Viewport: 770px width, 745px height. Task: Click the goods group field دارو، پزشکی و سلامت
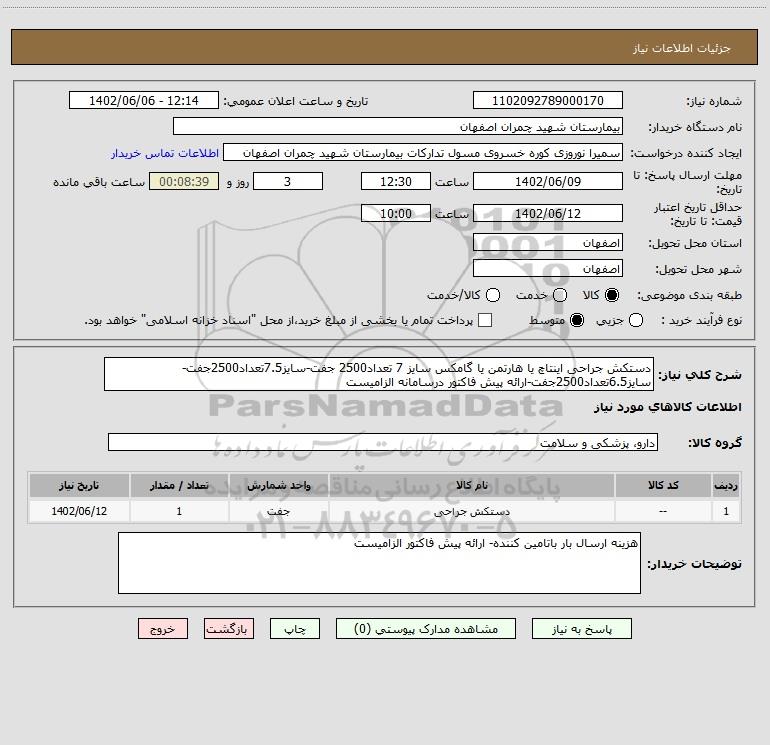[383, 442]
